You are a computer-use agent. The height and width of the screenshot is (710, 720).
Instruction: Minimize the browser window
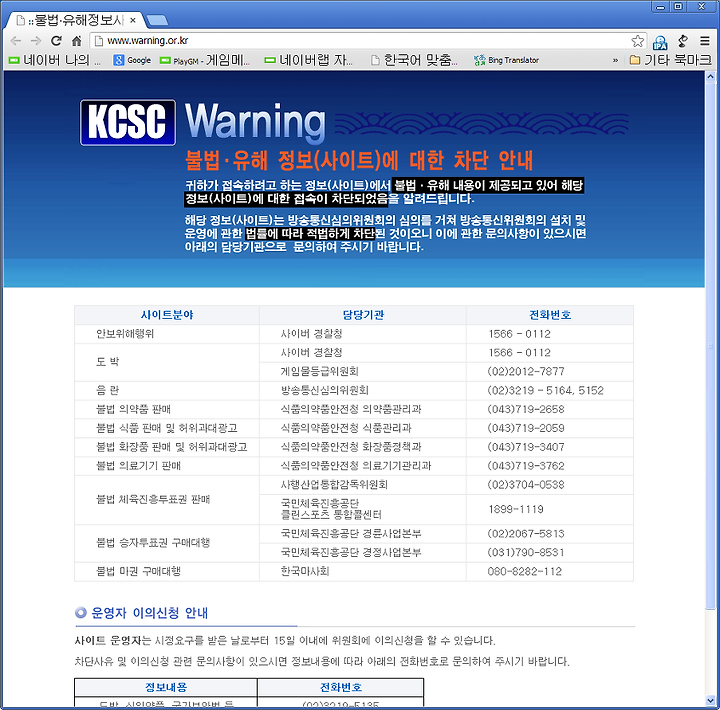(x=660, y=6)
